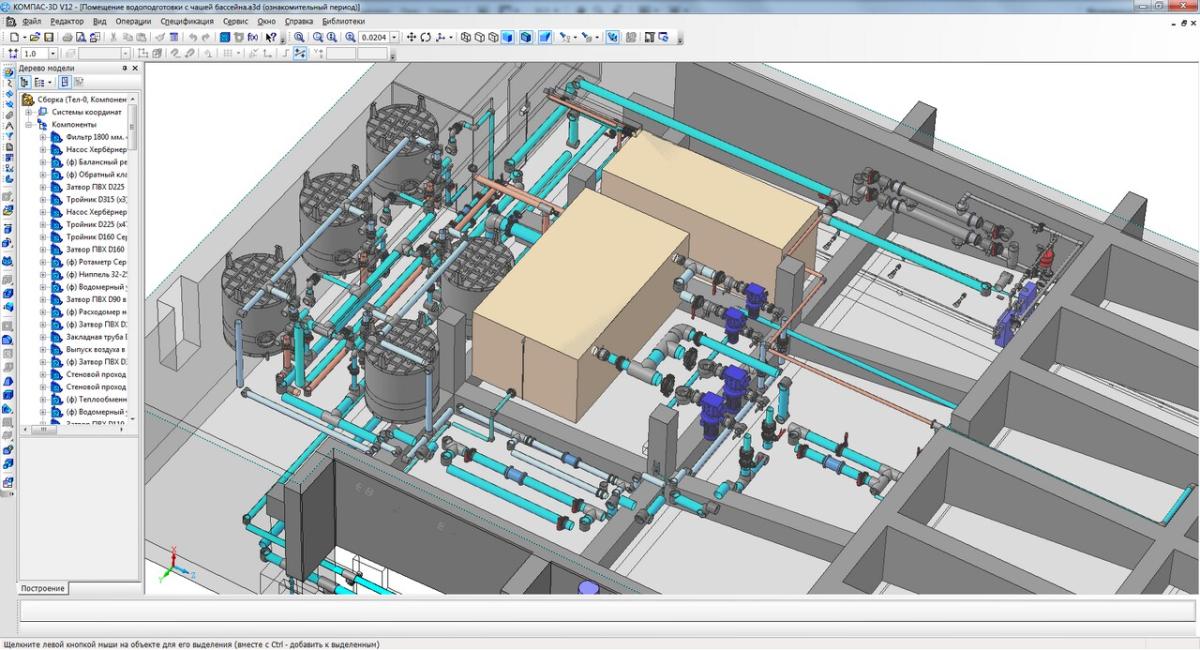Click the Zoom window magnifier icon

[299, 37]
